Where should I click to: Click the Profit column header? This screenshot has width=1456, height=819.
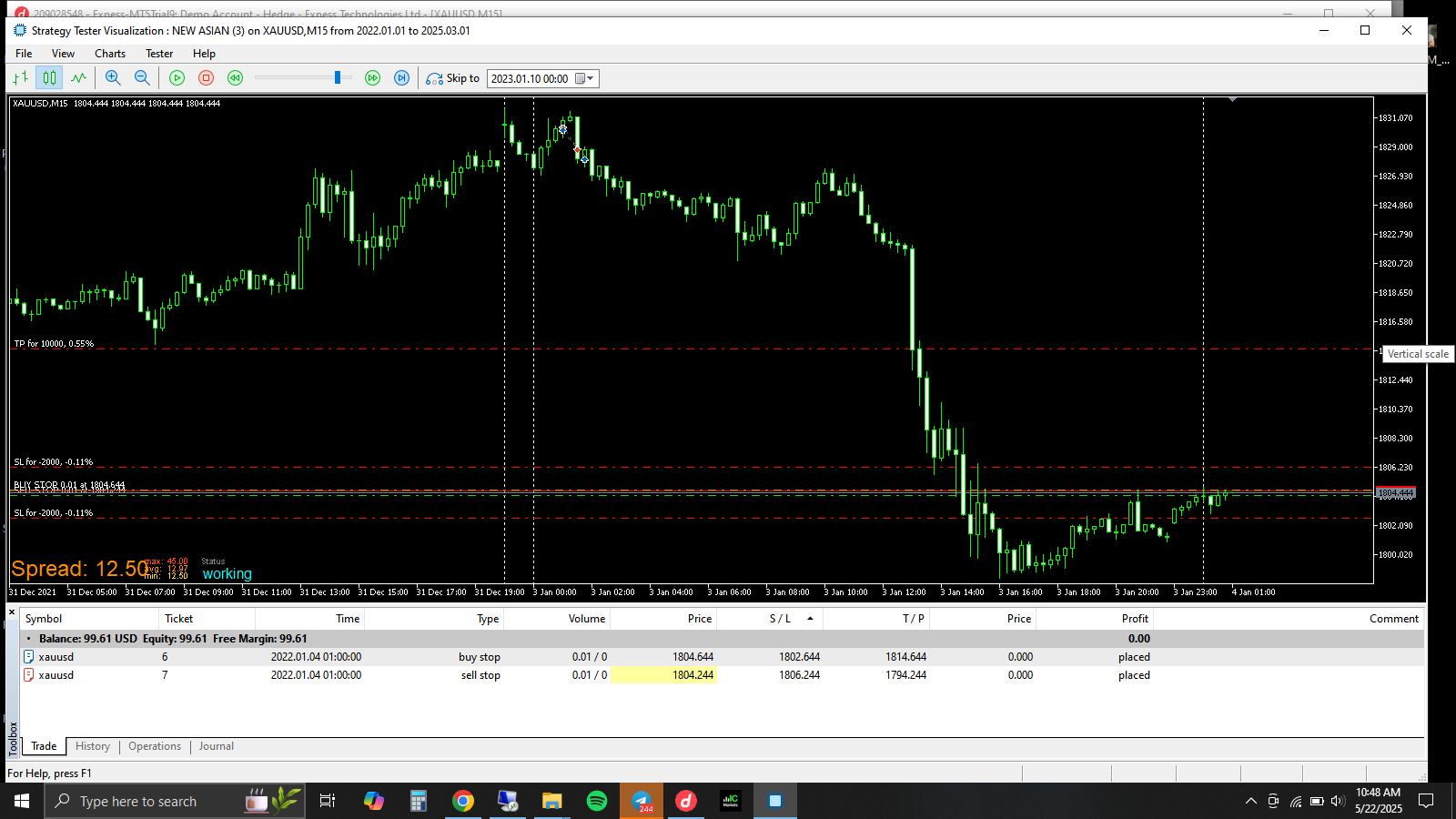coord(1095,619)
